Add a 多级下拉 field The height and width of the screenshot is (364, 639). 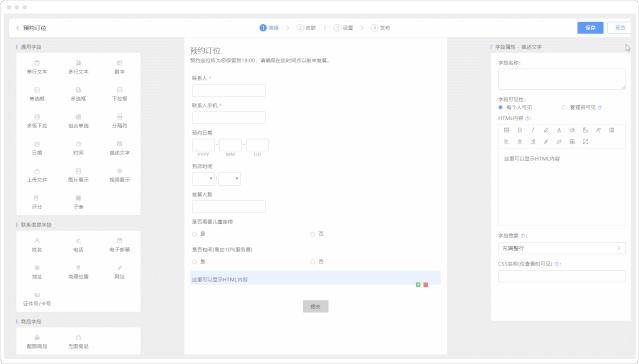(x=37, y=121)
